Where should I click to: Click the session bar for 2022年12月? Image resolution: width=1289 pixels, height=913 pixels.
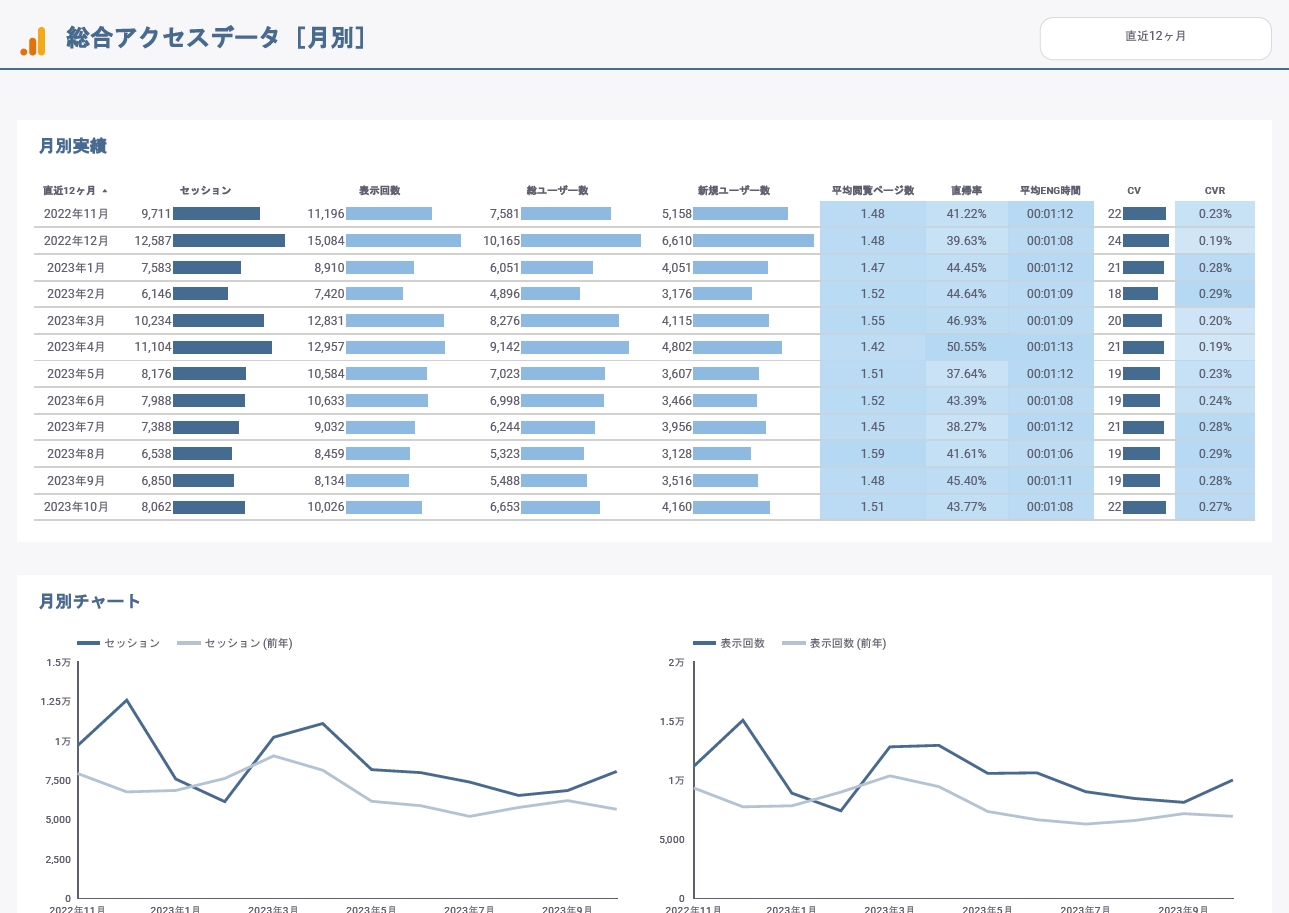coord(229,241)
